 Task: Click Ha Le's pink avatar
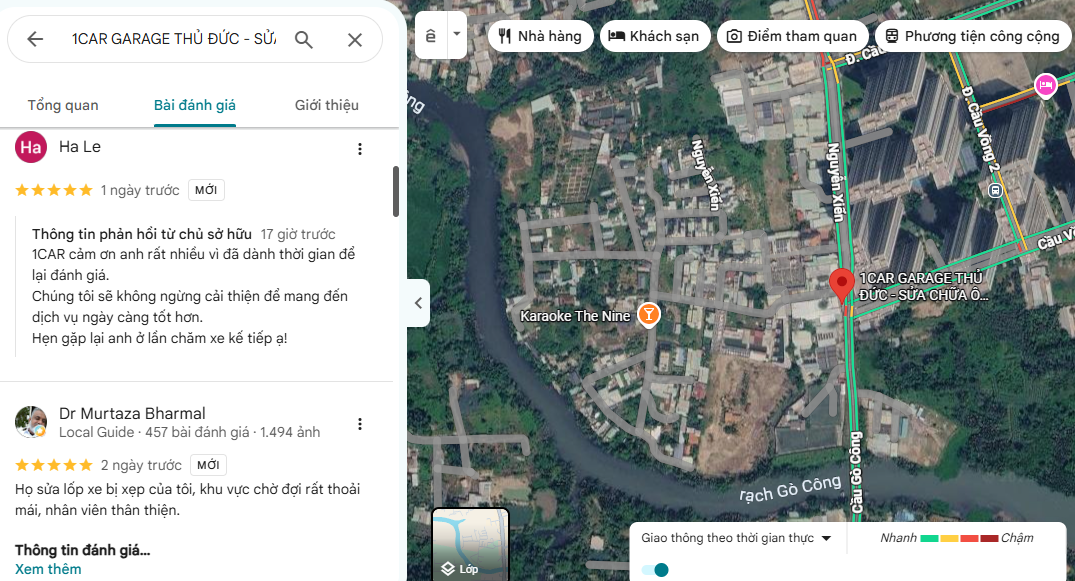[31, 147]
